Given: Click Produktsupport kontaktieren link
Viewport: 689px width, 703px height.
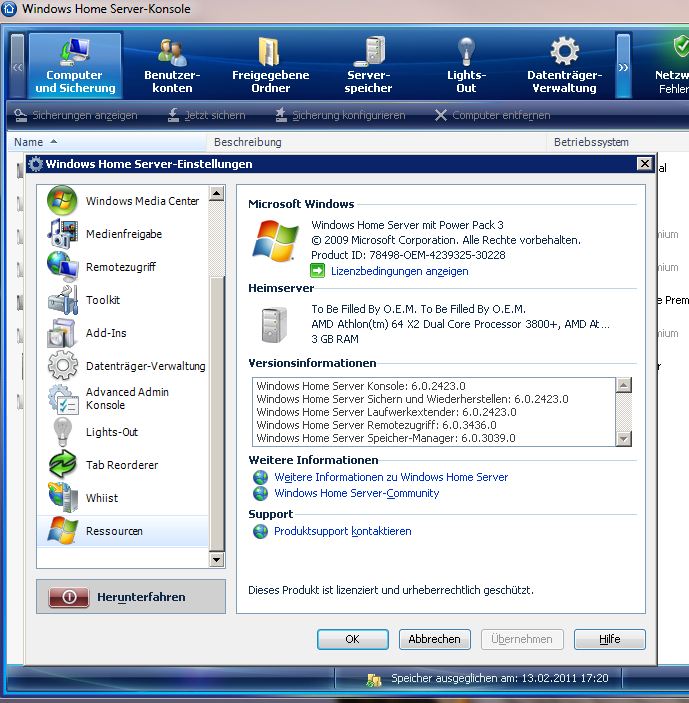Looking at the screenshot, I should [342, 531].
